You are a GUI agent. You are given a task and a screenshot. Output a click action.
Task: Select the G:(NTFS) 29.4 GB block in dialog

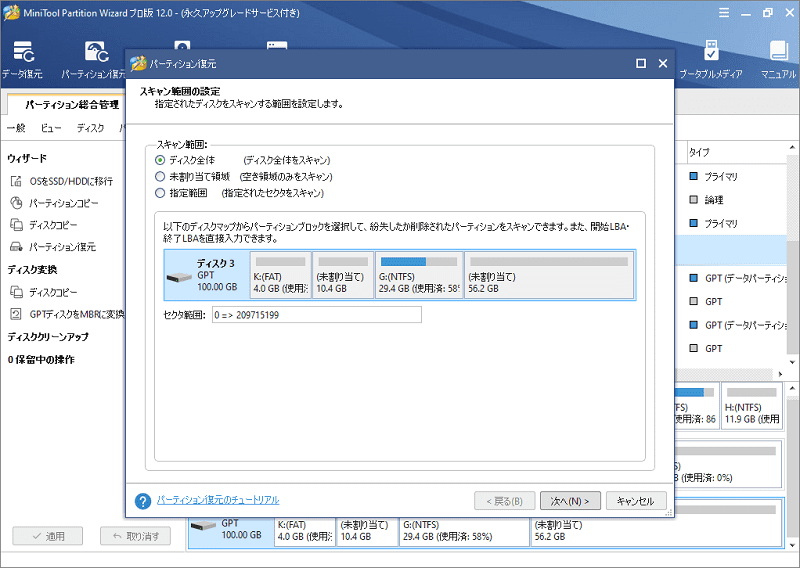pos(419,275)
